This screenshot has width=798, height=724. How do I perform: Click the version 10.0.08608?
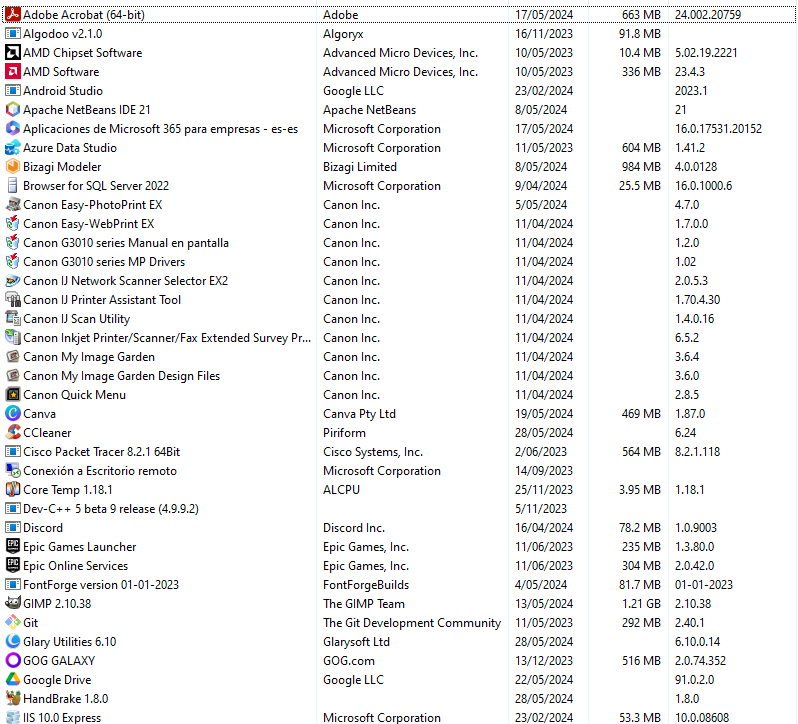point(702,717)
